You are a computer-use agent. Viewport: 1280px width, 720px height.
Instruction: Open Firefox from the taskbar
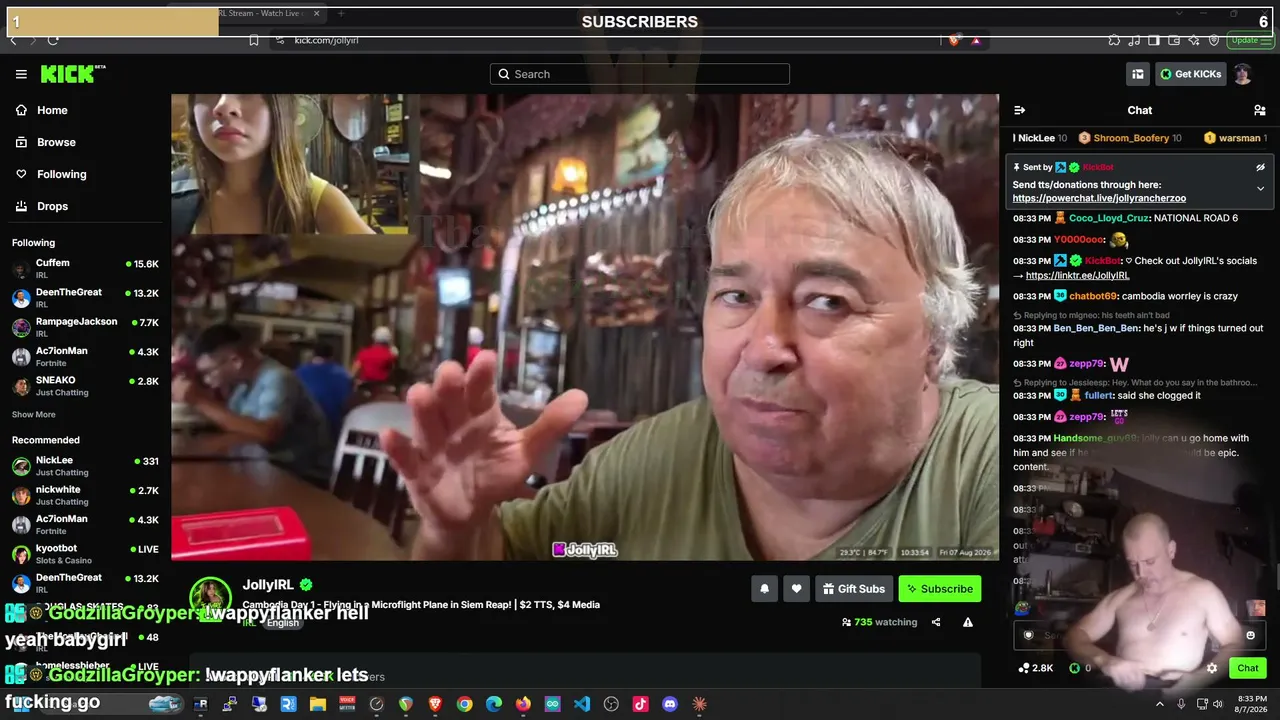[523, 704]
